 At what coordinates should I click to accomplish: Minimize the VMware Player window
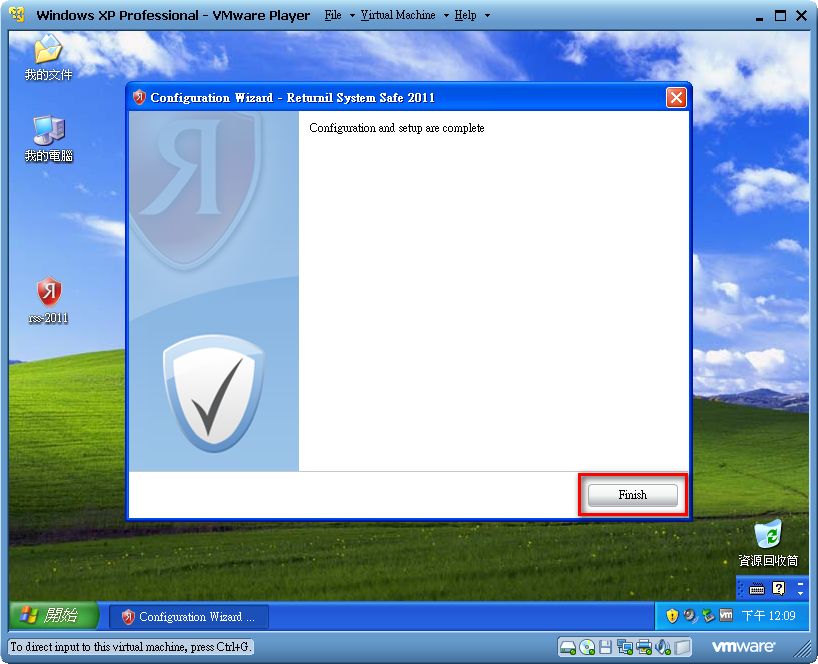click(759, 17)
